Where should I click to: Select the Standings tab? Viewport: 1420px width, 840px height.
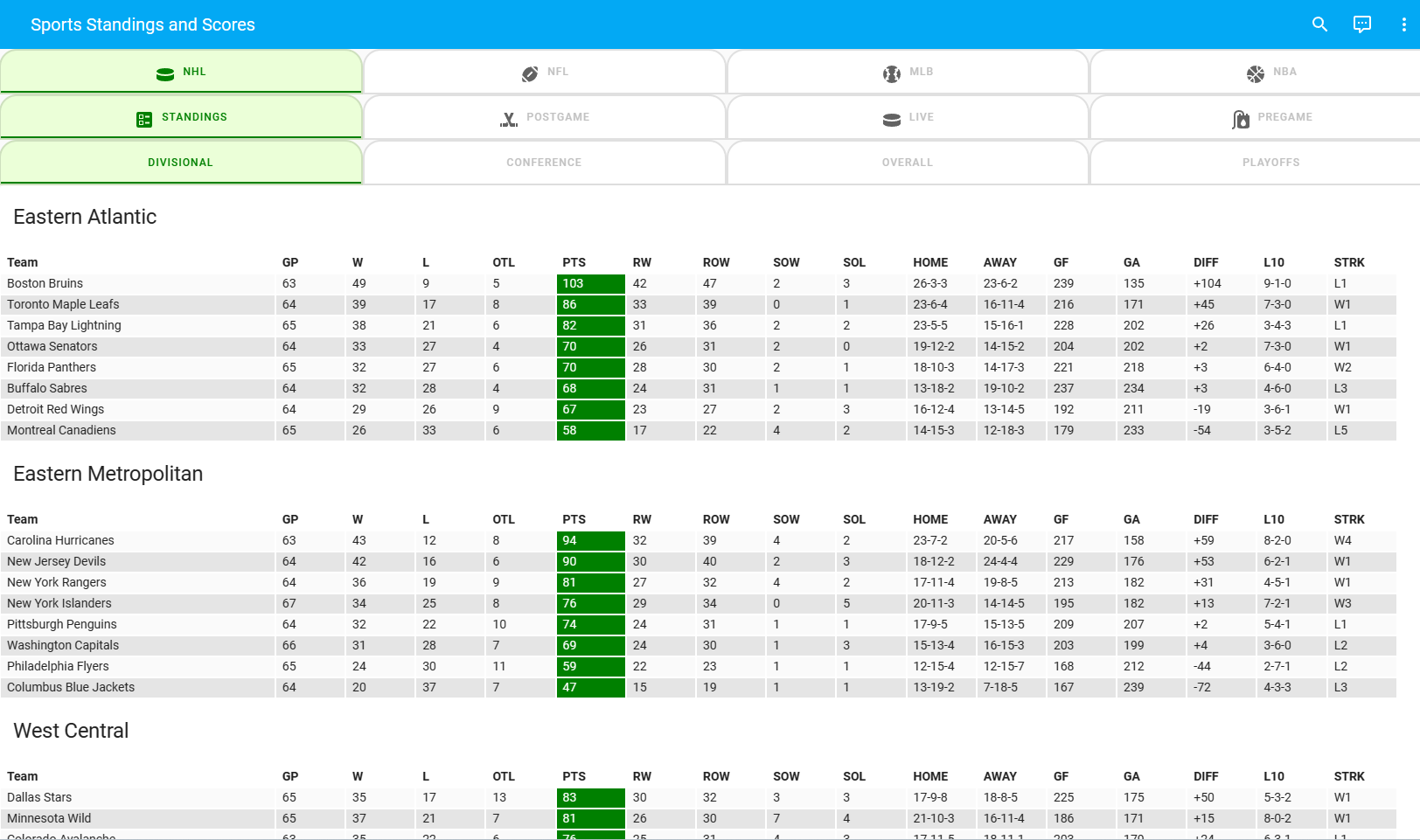tap(181, 117)
